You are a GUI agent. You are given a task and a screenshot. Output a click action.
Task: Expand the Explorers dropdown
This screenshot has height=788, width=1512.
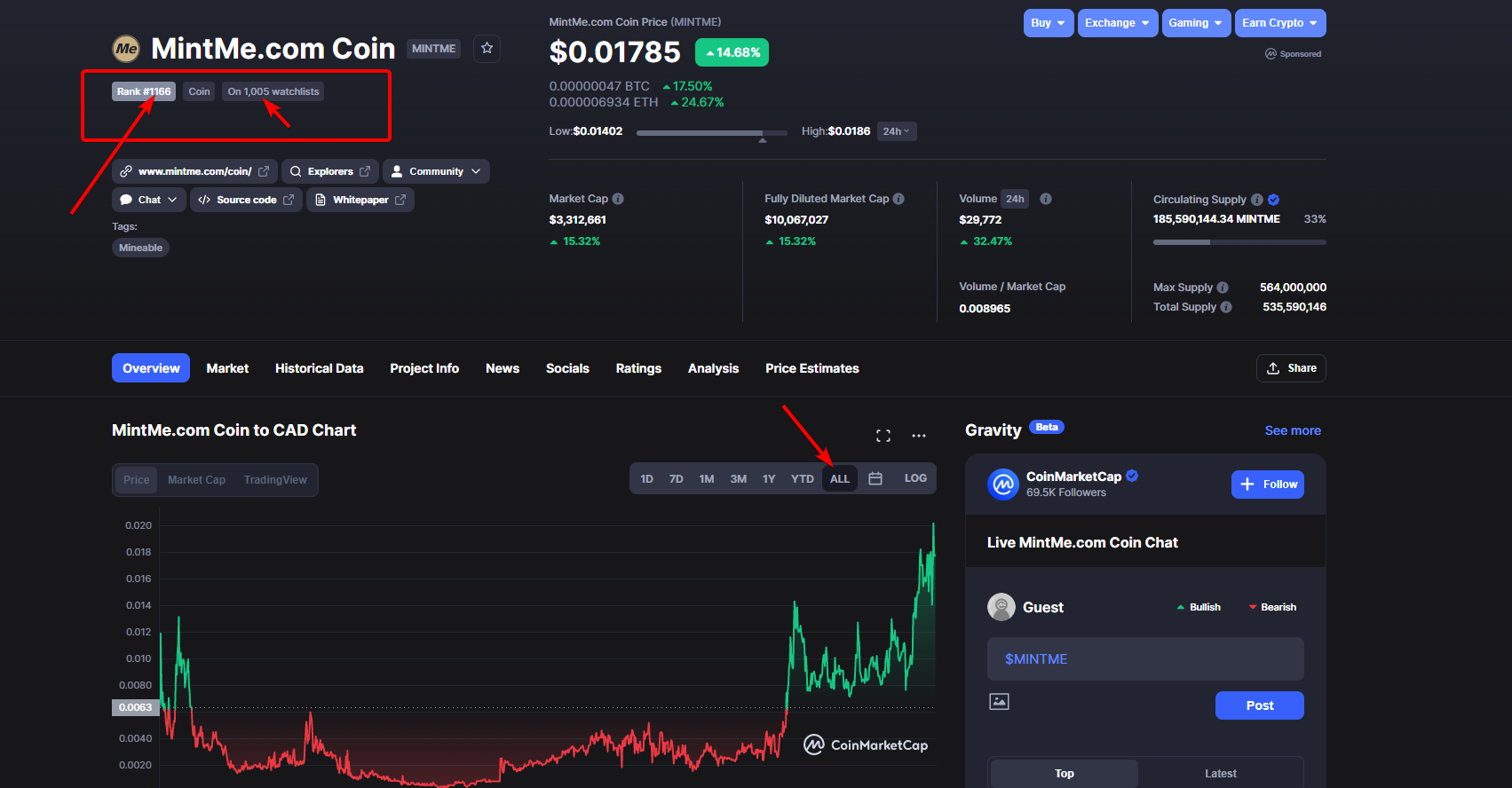click(x=330, y=171)
